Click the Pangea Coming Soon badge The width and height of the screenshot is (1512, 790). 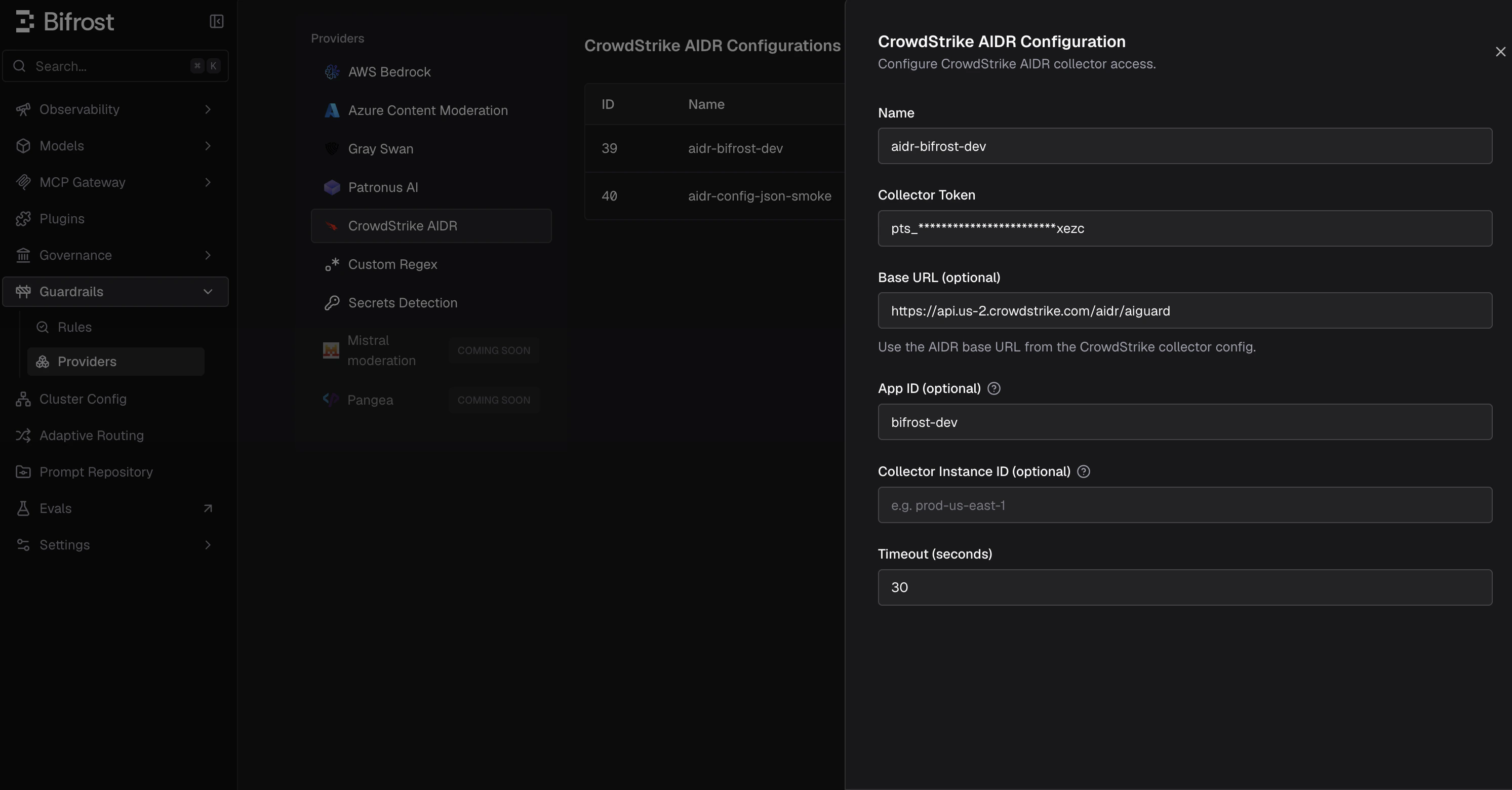point(494,400)
